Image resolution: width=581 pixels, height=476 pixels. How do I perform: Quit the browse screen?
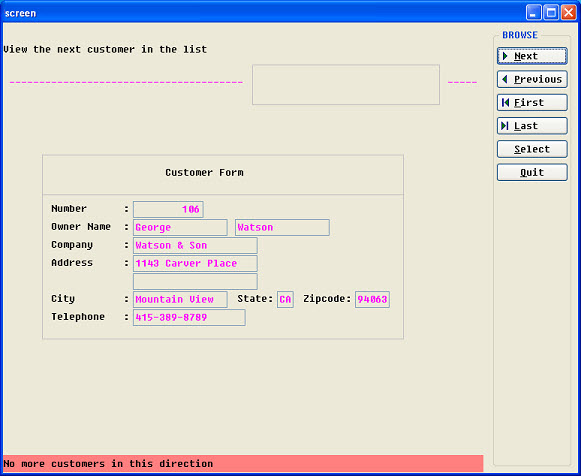532,173
